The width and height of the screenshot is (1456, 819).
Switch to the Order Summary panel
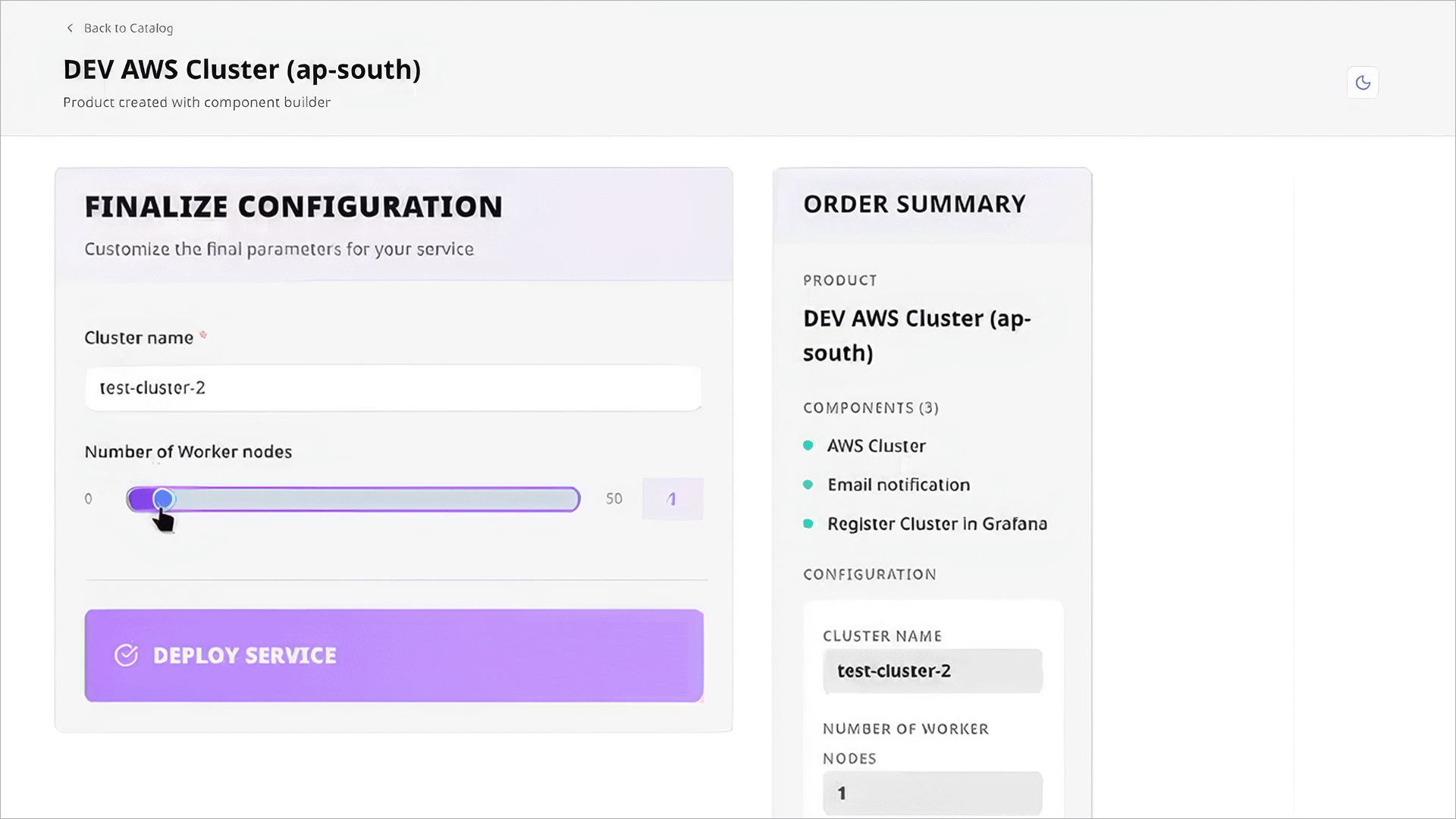click(x=915, y=203)
